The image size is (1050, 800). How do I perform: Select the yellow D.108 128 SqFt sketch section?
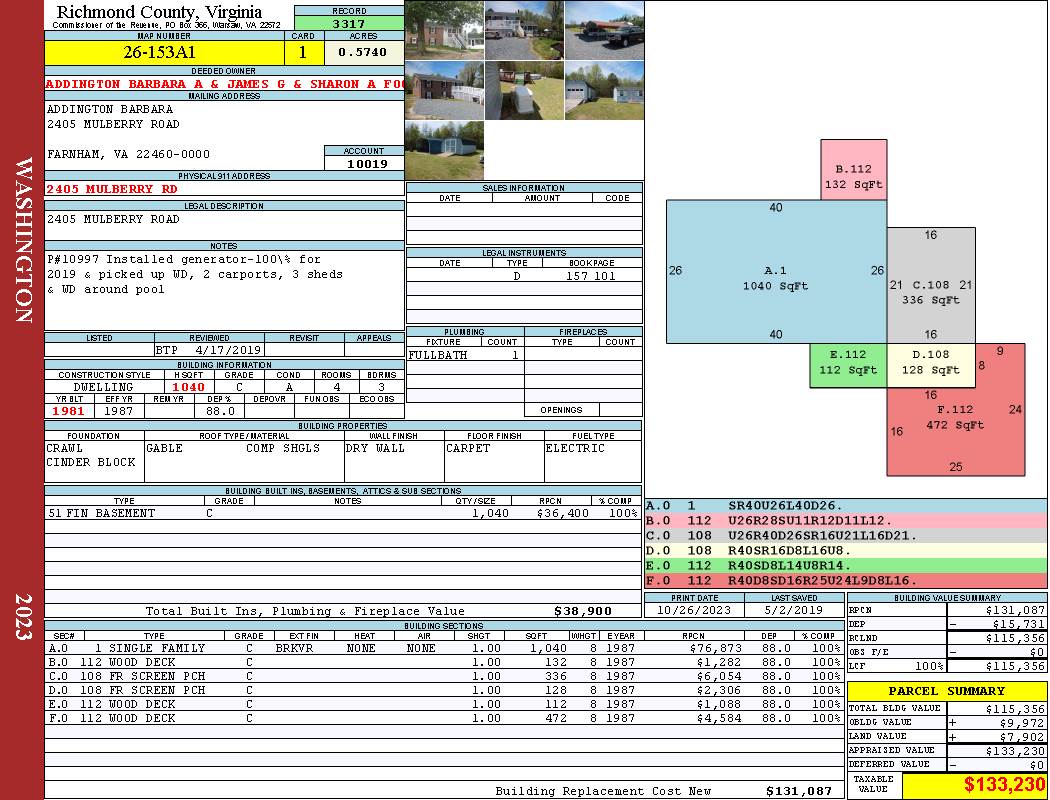pyautogui.click(x=931, y=365)
